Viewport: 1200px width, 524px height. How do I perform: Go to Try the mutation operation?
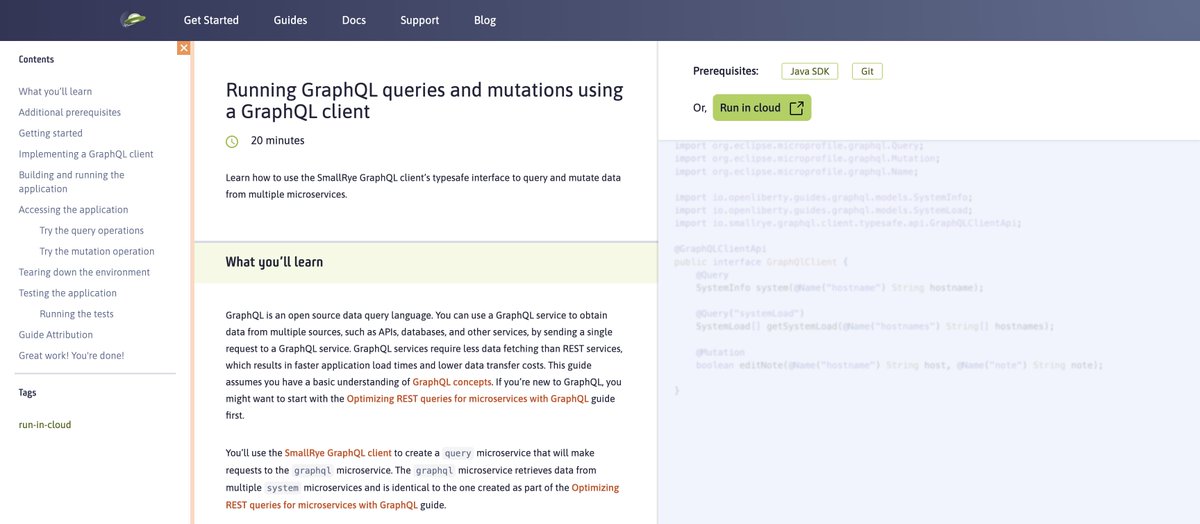click(x=97, y=251)
